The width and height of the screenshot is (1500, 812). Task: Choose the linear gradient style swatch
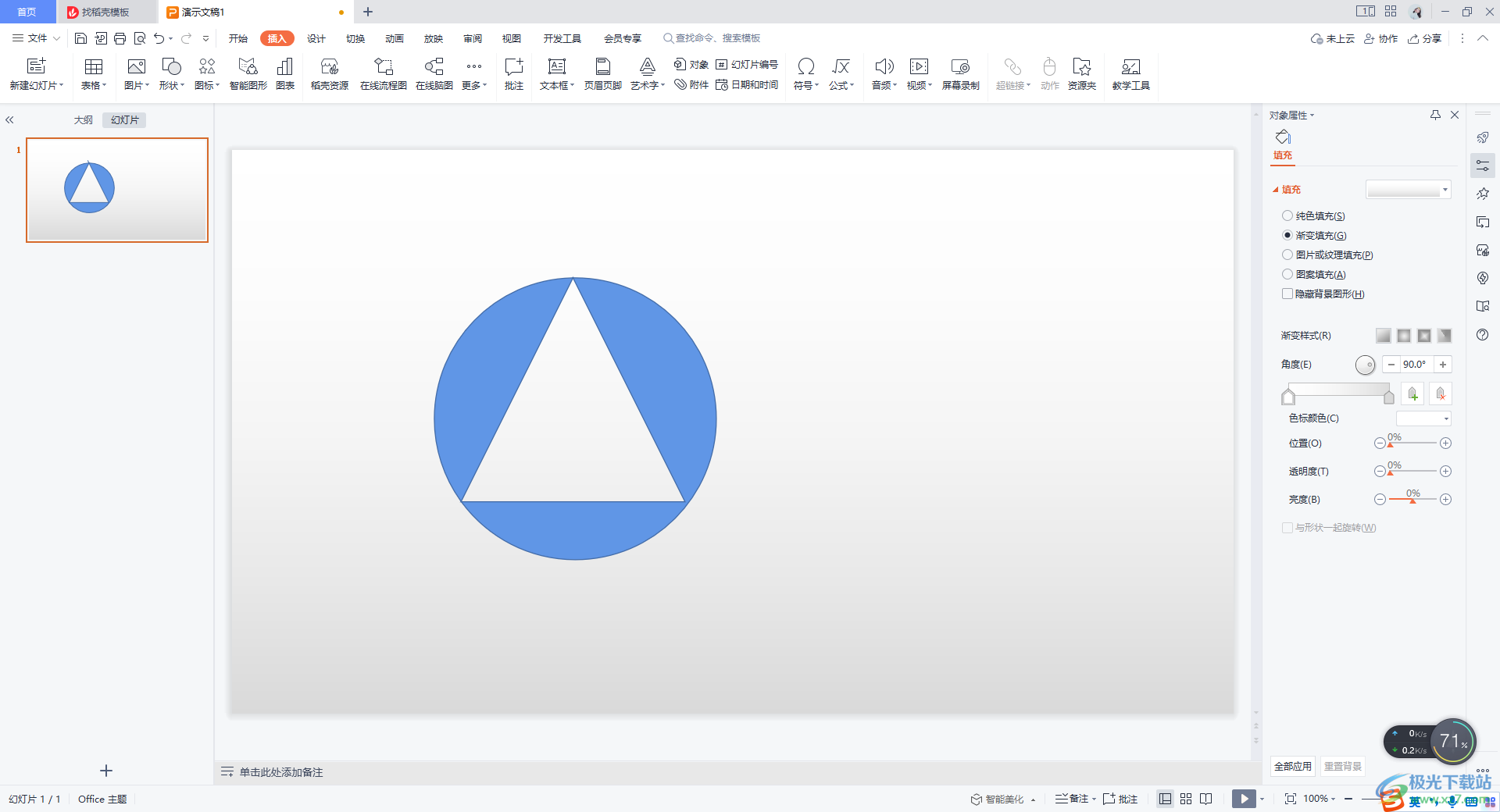1384,335
